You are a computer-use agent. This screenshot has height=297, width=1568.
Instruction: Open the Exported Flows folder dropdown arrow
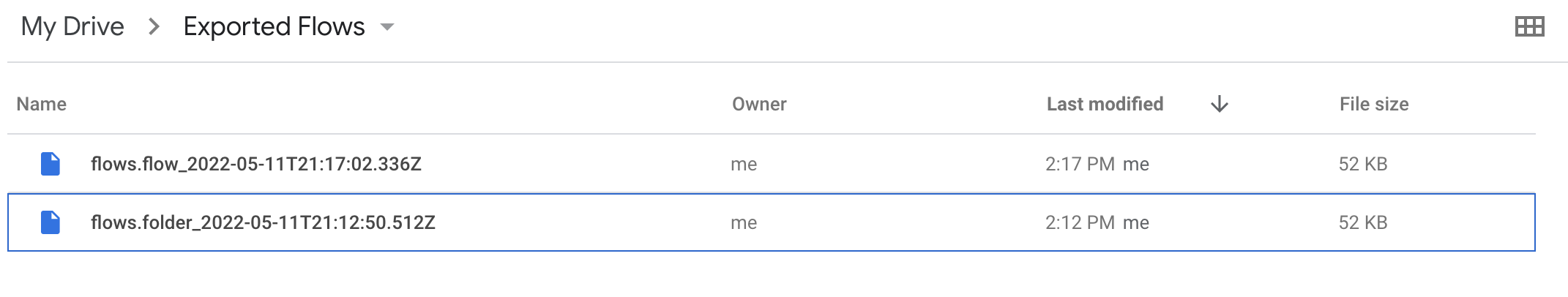click(x=387, y=28)
